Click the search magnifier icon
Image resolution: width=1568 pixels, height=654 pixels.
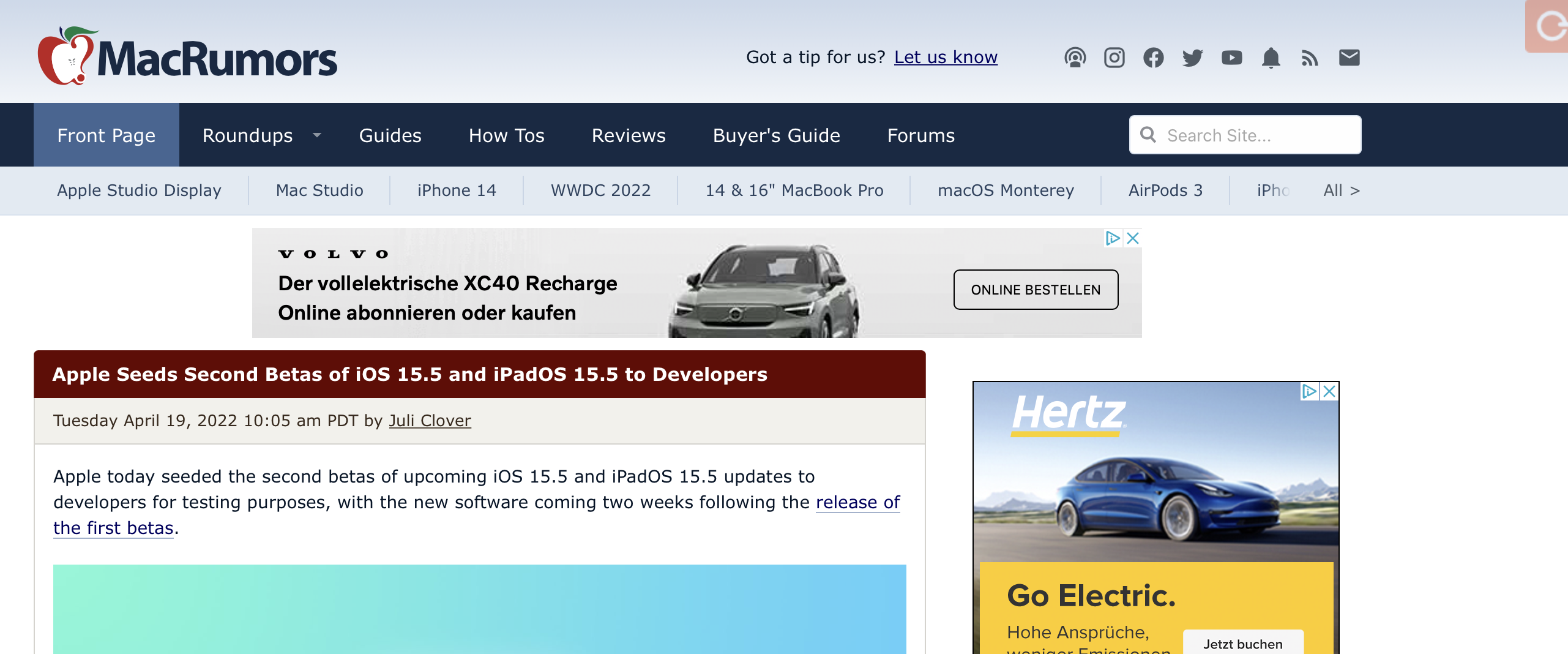(x=1148, y=135)
